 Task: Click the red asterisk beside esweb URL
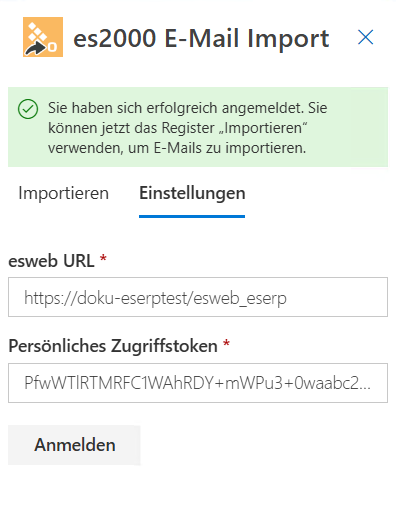(103, 258)
